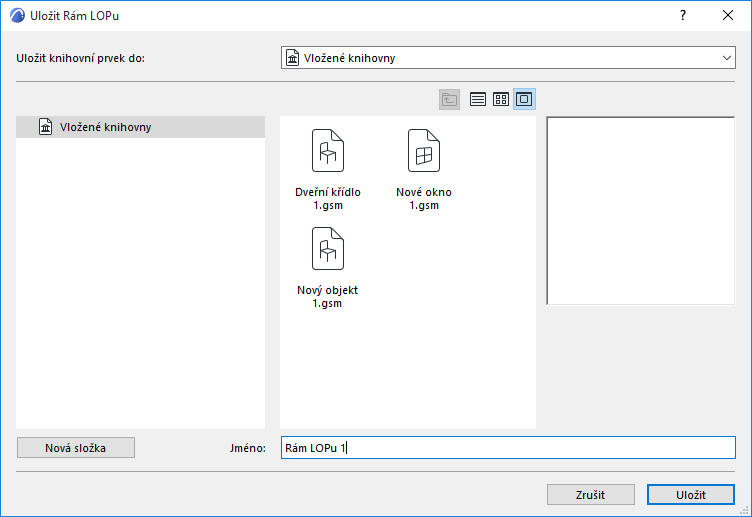
Task: Click the Uložit button
Action: [x=691, y=494]
